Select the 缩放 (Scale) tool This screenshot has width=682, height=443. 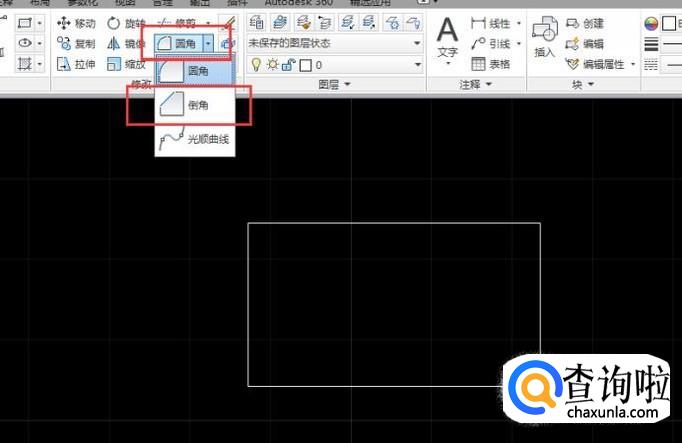click(125, 64)
